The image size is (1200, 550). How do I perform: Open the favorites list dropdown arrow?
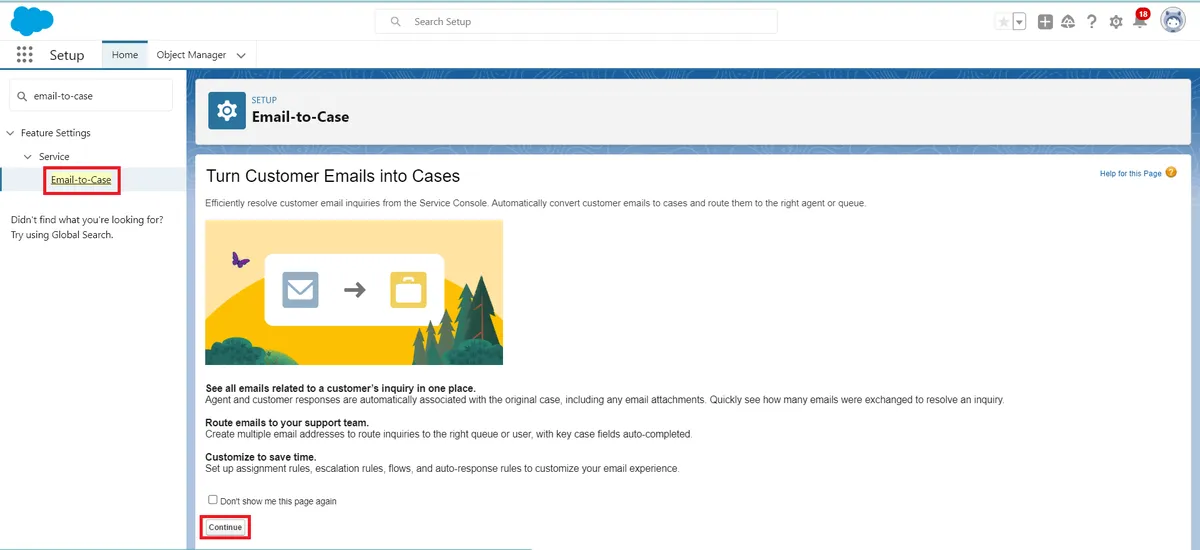[1019, 22]
